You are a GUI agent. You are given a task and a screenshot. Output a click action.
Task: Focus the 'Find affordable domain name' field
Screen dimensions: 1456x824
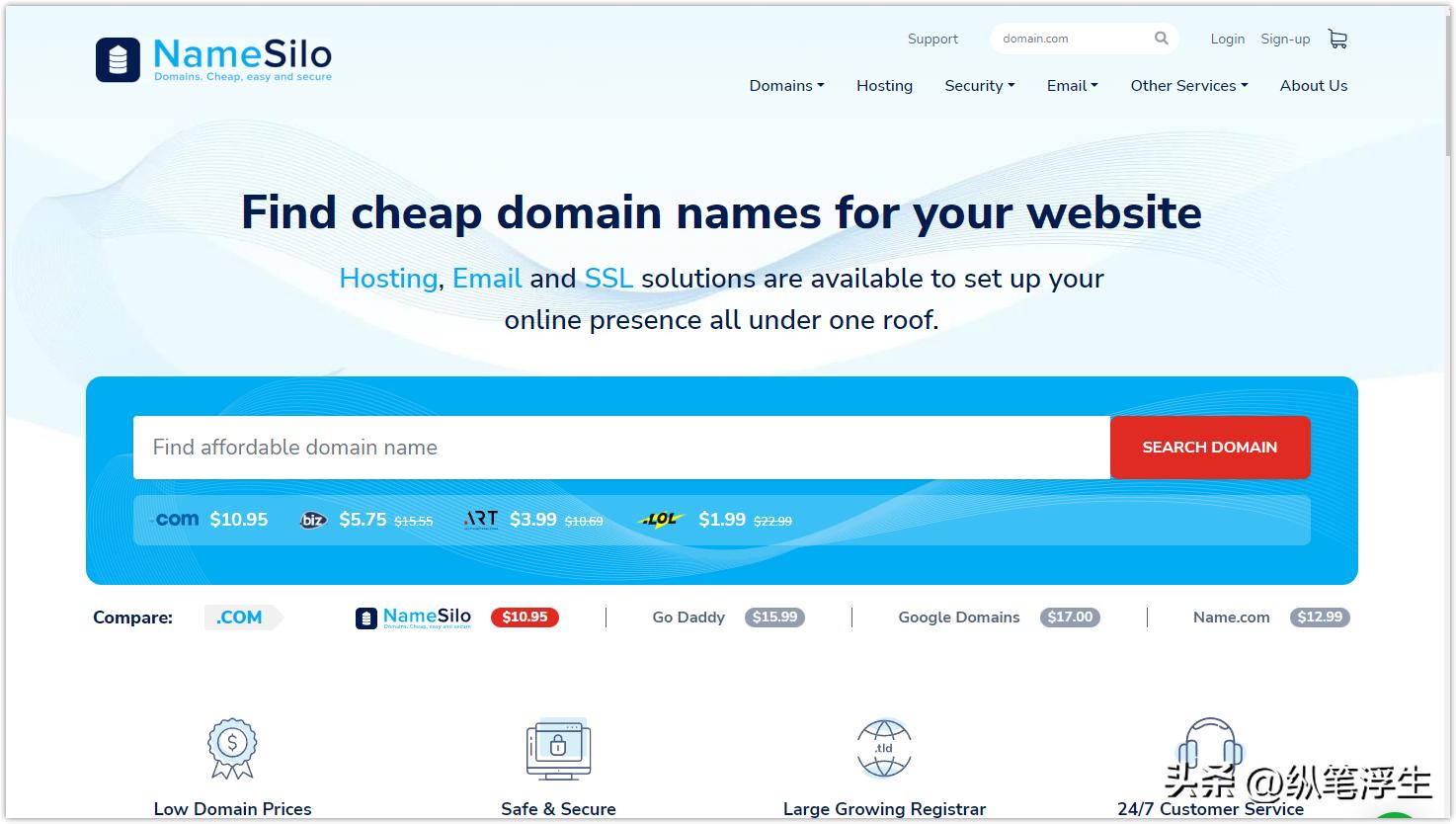pyautogui.click(x=621, y=448)
